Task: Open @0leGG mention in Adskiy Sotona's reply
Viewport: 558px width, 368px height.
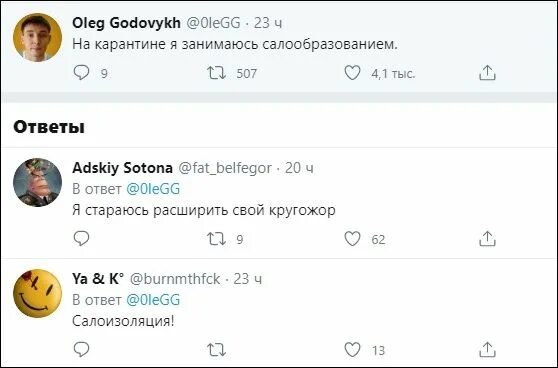Action: point(153,189)
